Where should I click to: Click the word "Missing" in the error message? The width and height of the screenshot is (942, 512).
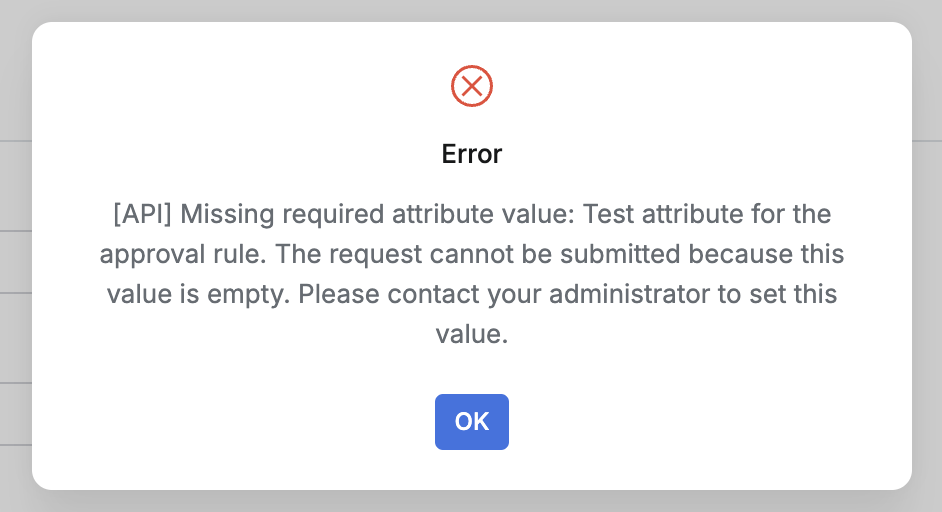(226, 214)
